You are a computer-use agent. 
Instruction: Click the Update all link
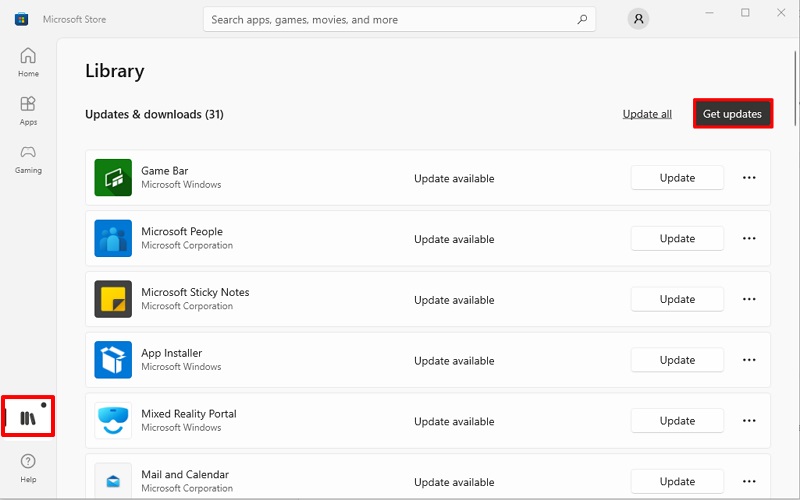647,114
